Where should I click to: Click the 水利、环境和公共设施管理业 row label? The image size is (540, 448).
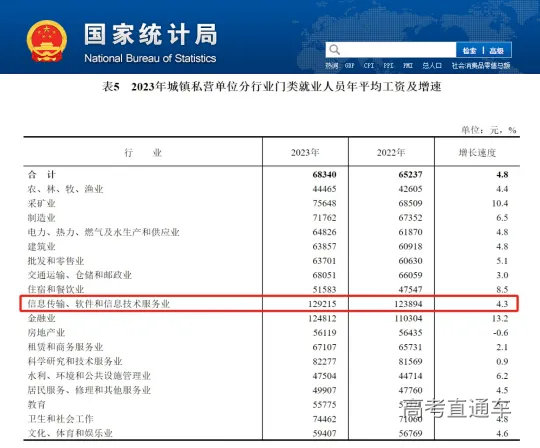coord(89,375)
